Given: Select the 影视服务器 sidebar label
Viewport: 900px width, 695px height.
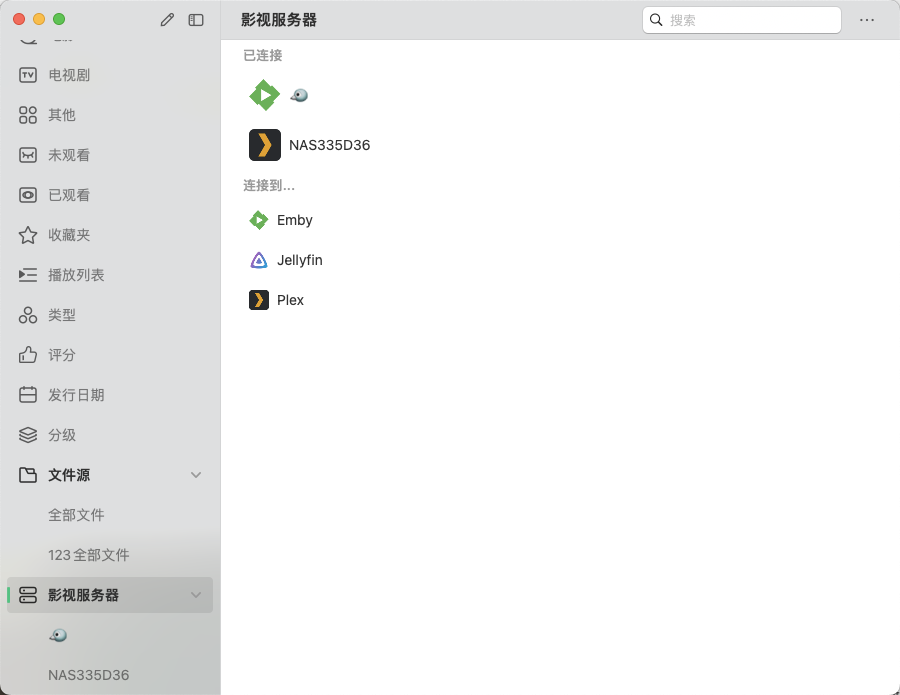Looking at the screenshot, I should pos(83,595).
